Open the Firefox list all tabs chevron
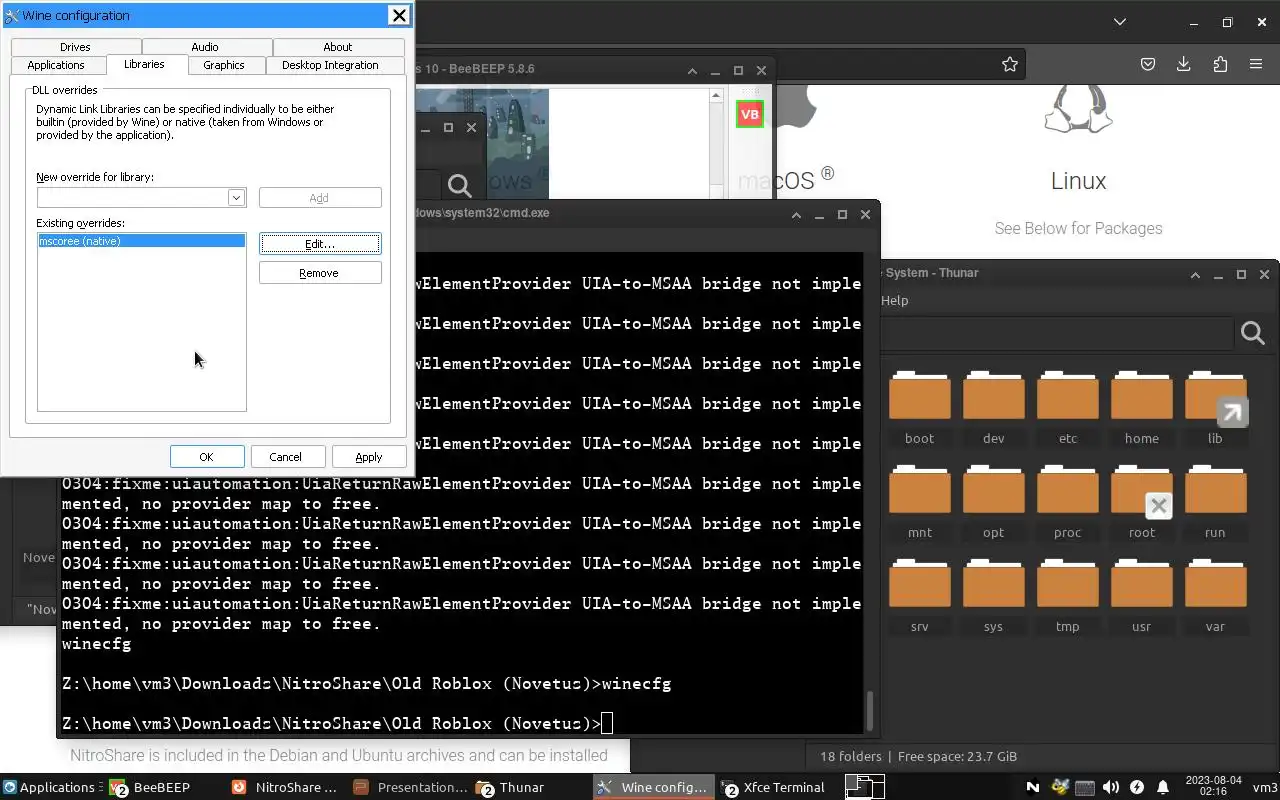Image resolution: width=1280 pixels, height=800 pixels. (x=1119, y=21)
